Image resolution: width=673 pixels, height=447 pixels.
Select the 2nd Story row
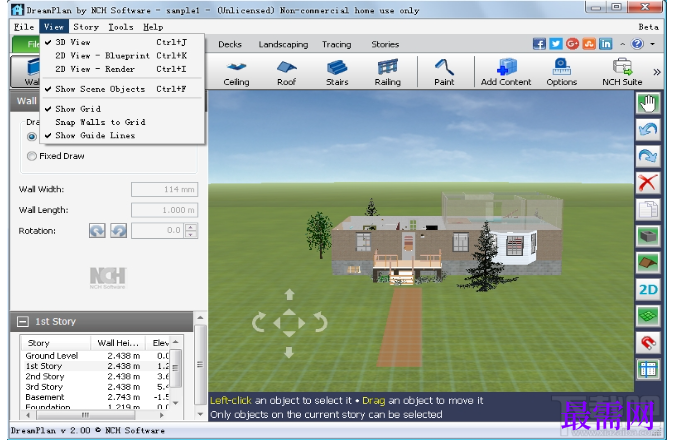click(x=97, y=376)
